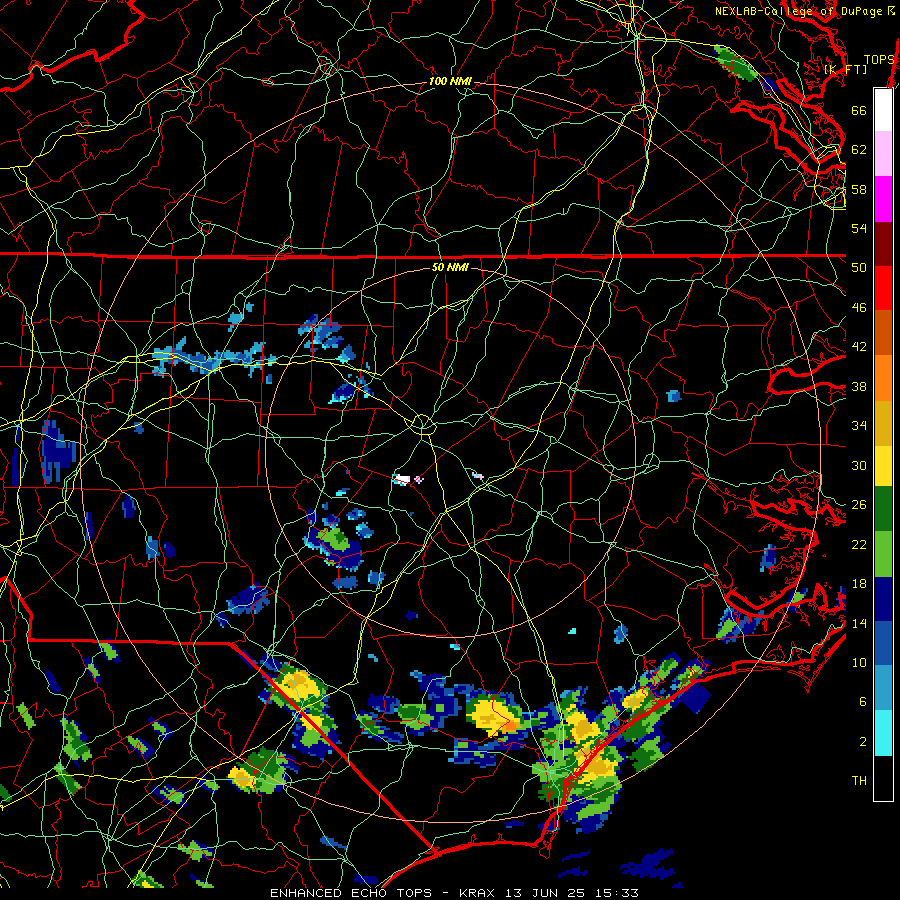This screenshot has height=900, width=900.
Task: Pick the navy blue legend band
Action: (x=883, y=599)
